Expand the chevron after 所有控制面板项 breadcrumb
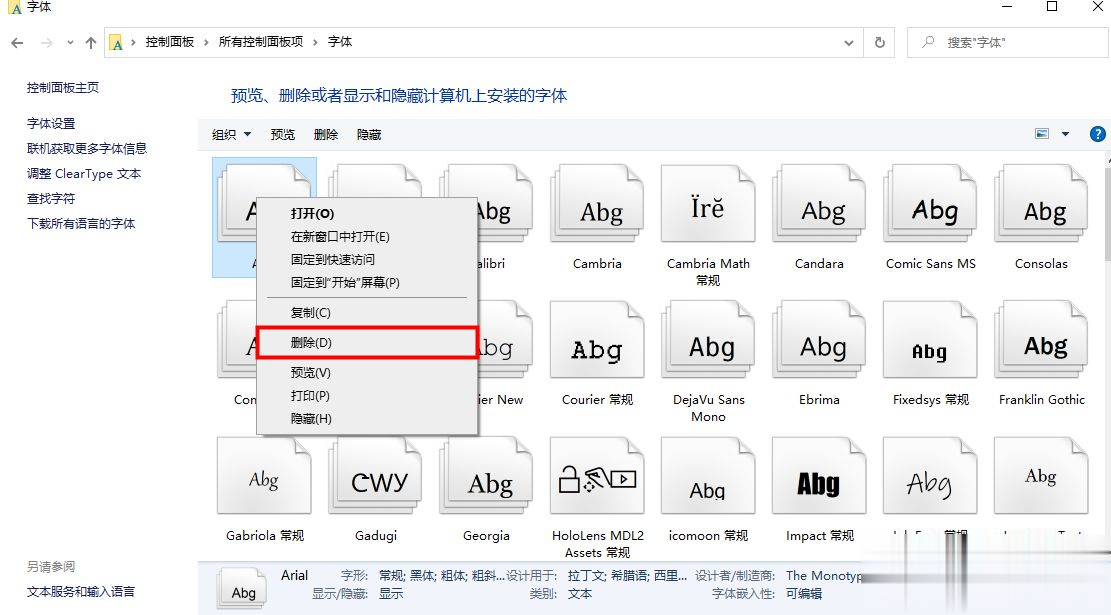 point(315,43)
